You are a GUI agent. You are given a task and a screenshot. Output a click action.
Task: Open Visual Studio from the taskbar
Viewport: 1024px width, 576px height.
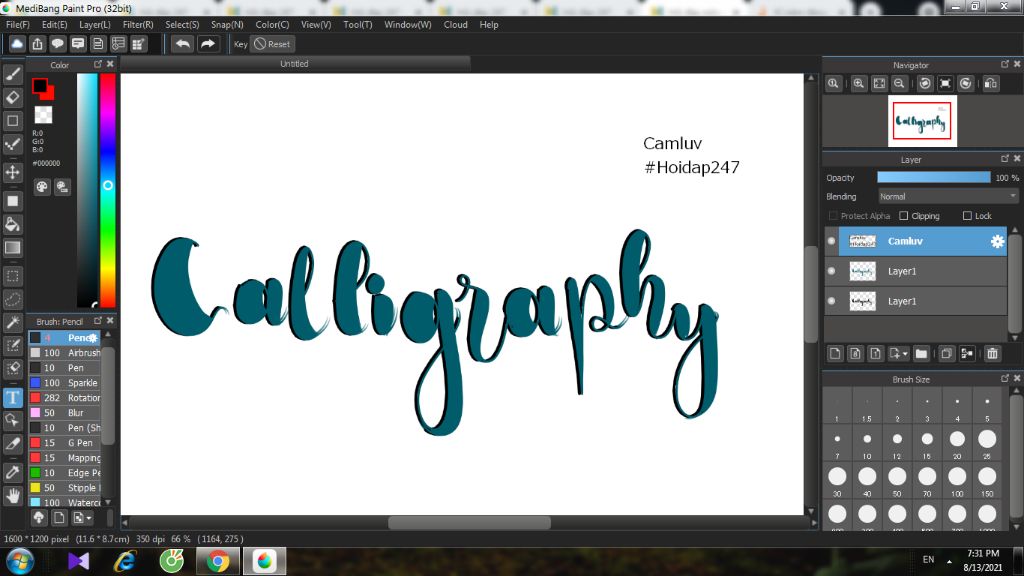pyautogui.click(x=78, y=562)
